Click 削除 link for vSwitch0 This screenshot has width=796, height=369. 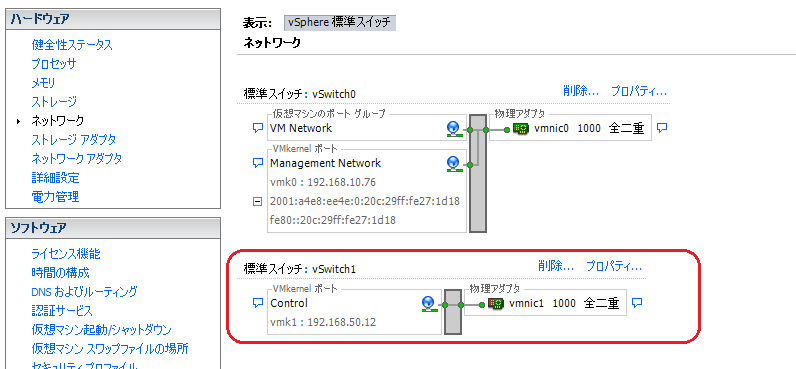581,91
